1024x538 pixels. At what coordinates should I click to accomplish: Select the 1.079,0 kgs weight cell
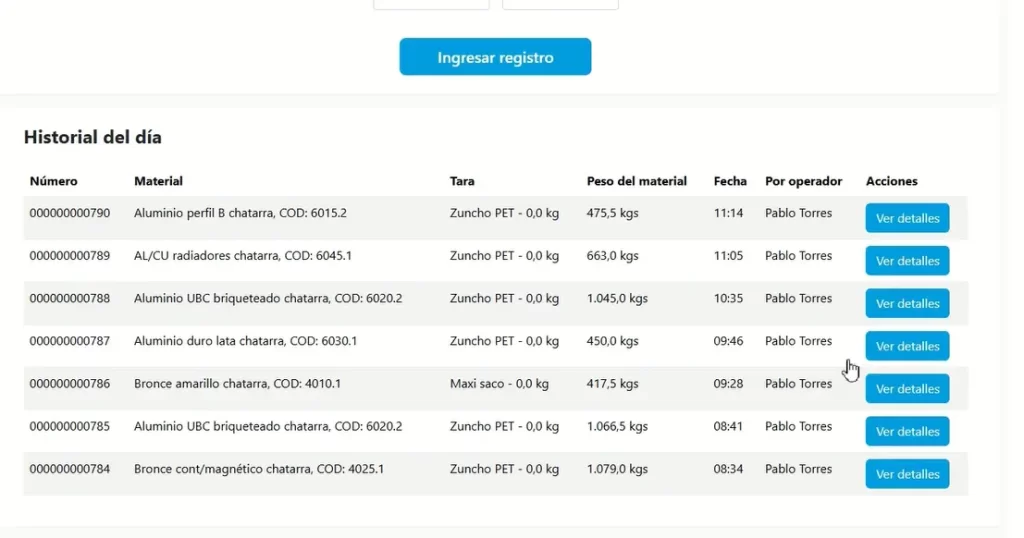617,469
